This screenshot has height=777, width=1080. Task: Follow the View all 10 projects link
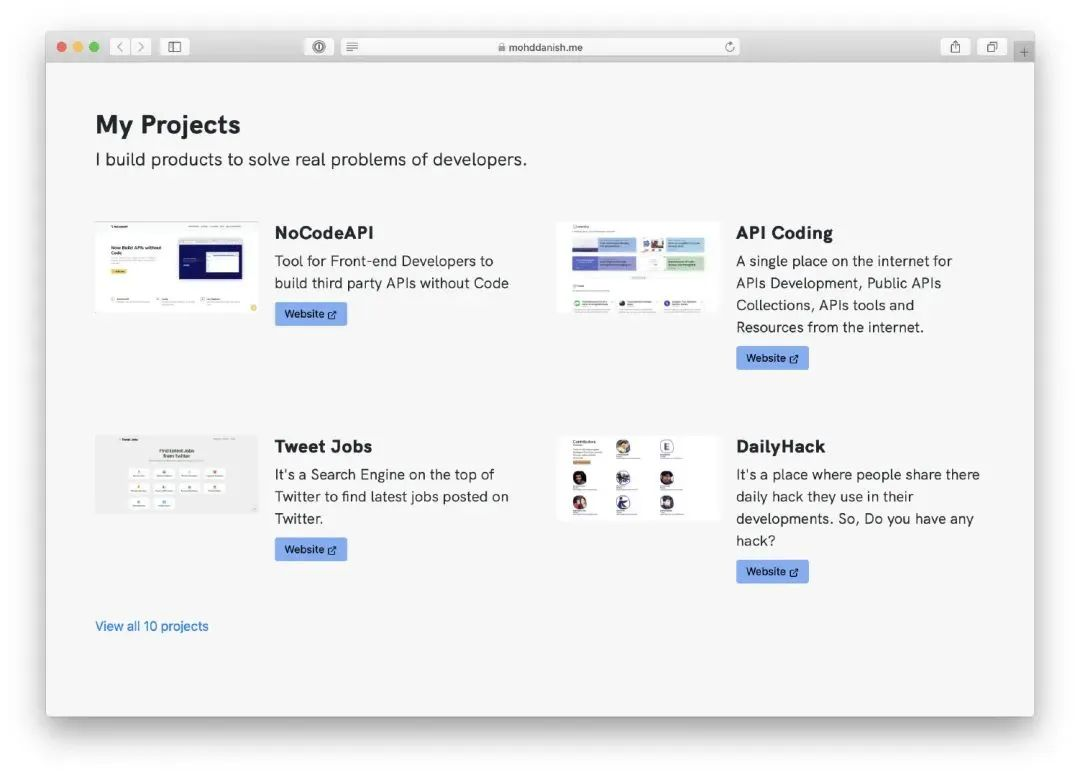point(152,626)
